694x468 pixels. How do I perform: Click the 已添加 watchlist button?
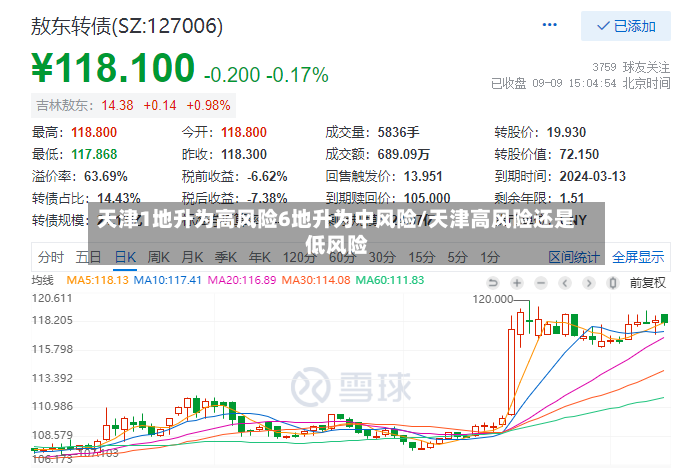tap(625, 27)
